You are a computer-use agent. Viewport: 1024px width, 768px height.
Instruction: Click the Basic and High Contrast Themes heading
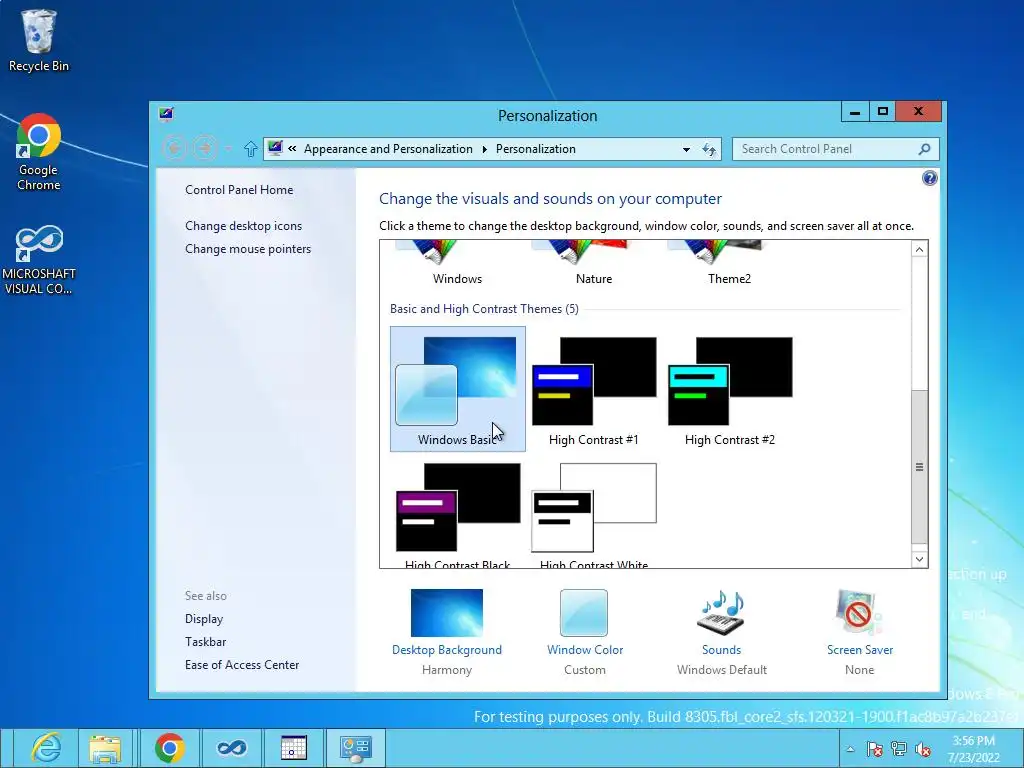pos(484,309)
